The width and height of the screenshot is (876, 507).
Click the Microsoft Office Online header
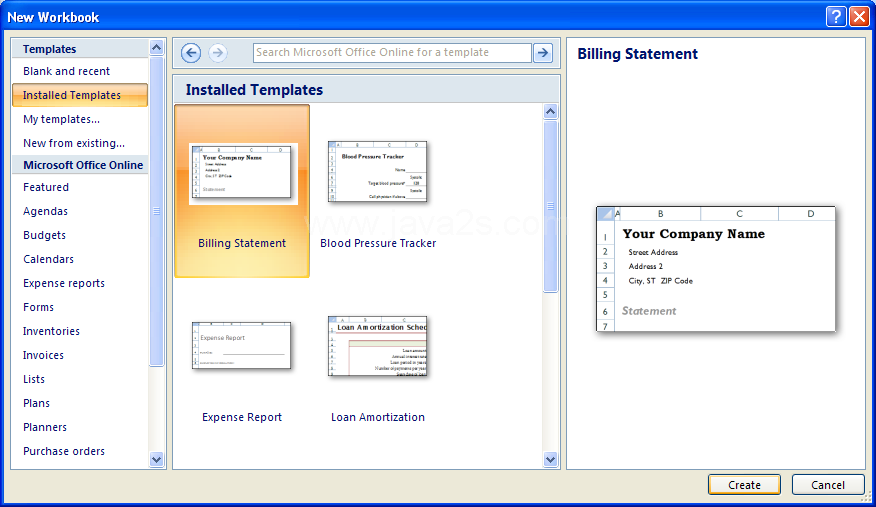click(80, 165)
